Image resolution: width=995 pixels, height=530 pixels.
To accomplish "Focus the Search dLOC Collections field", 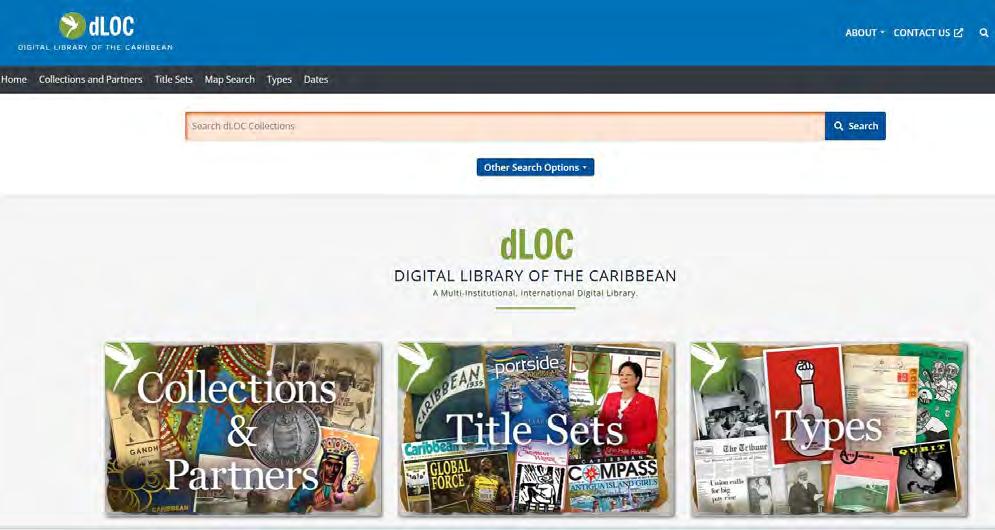I will [x=505, y=126].
